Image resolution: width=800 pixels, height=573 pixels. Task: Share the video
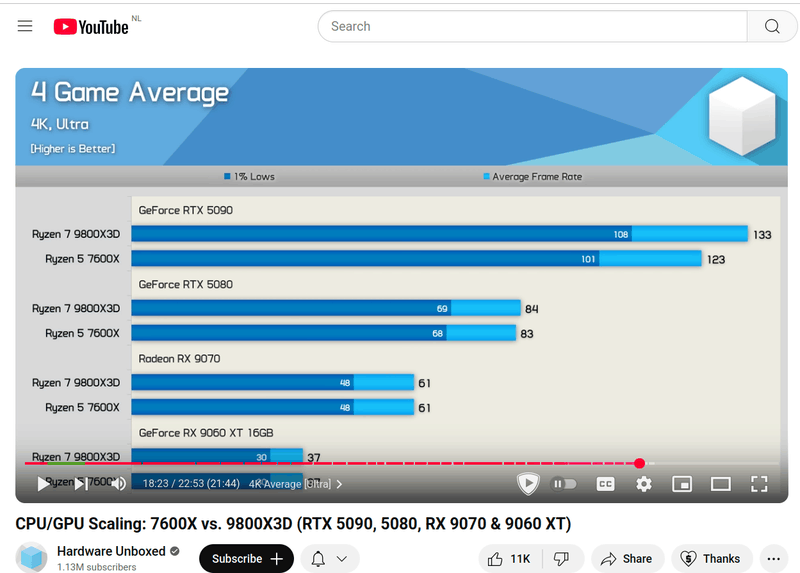click(x=627, y=559)
